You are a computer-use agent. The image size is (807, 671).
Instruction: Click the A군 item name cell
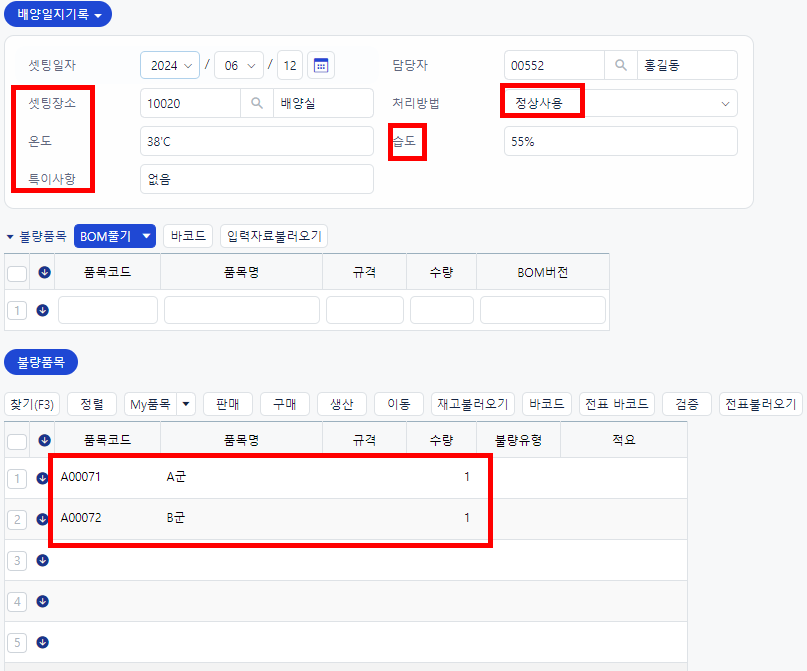[x=241, y=477]
